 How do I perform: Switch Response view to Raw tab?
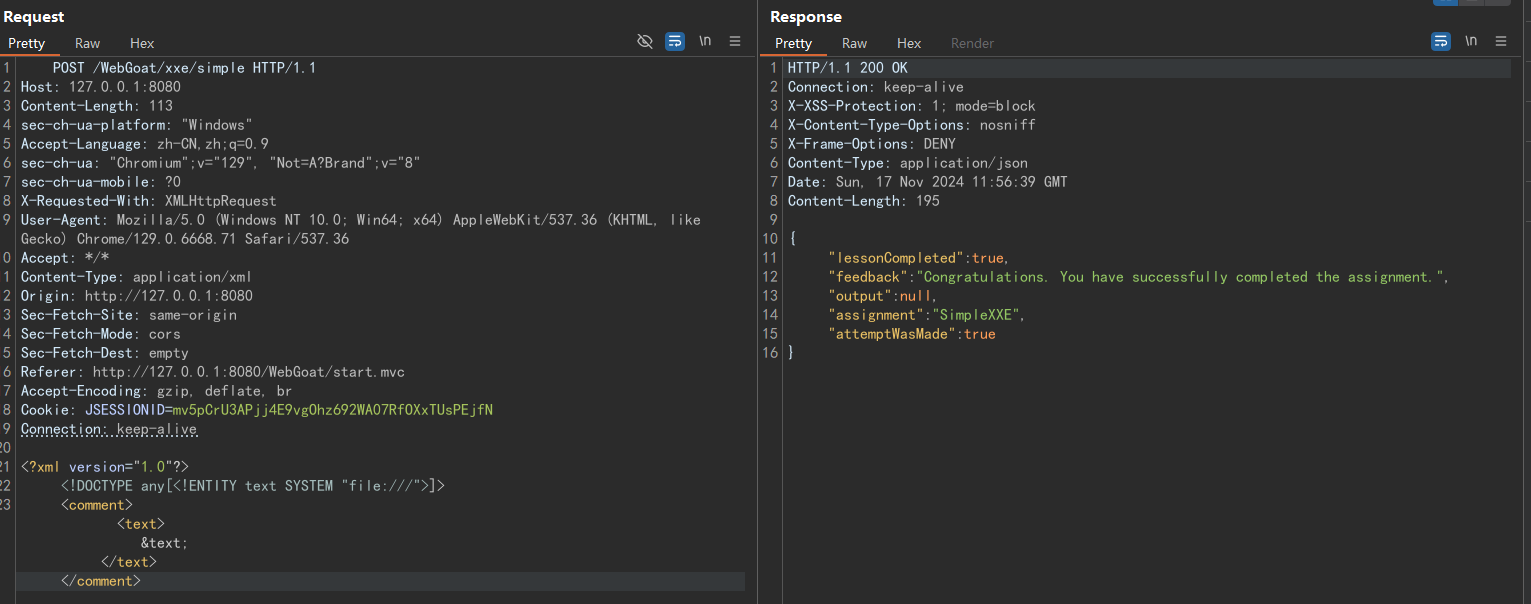pyautogui.click(x=854, y=43)
